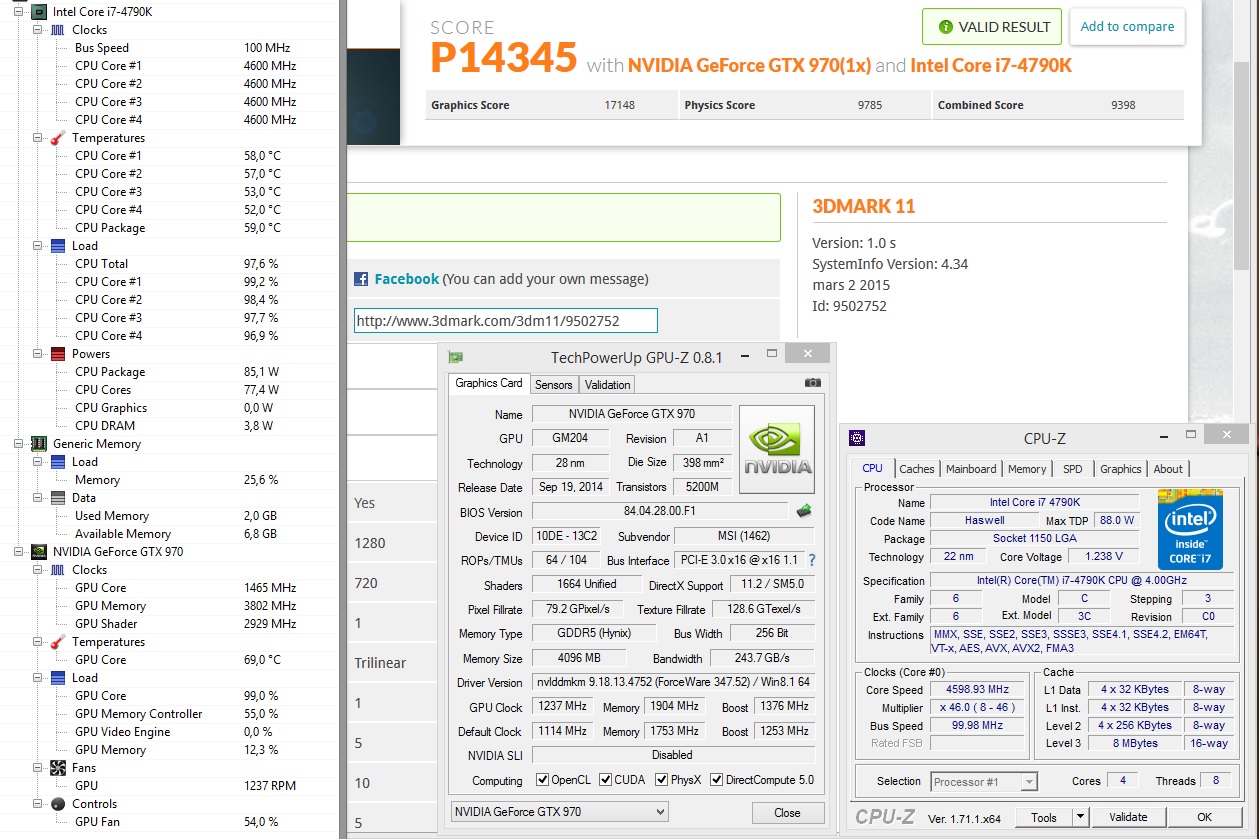Toggle the CUDA checkbox
1259x839 pixels.
604,780
